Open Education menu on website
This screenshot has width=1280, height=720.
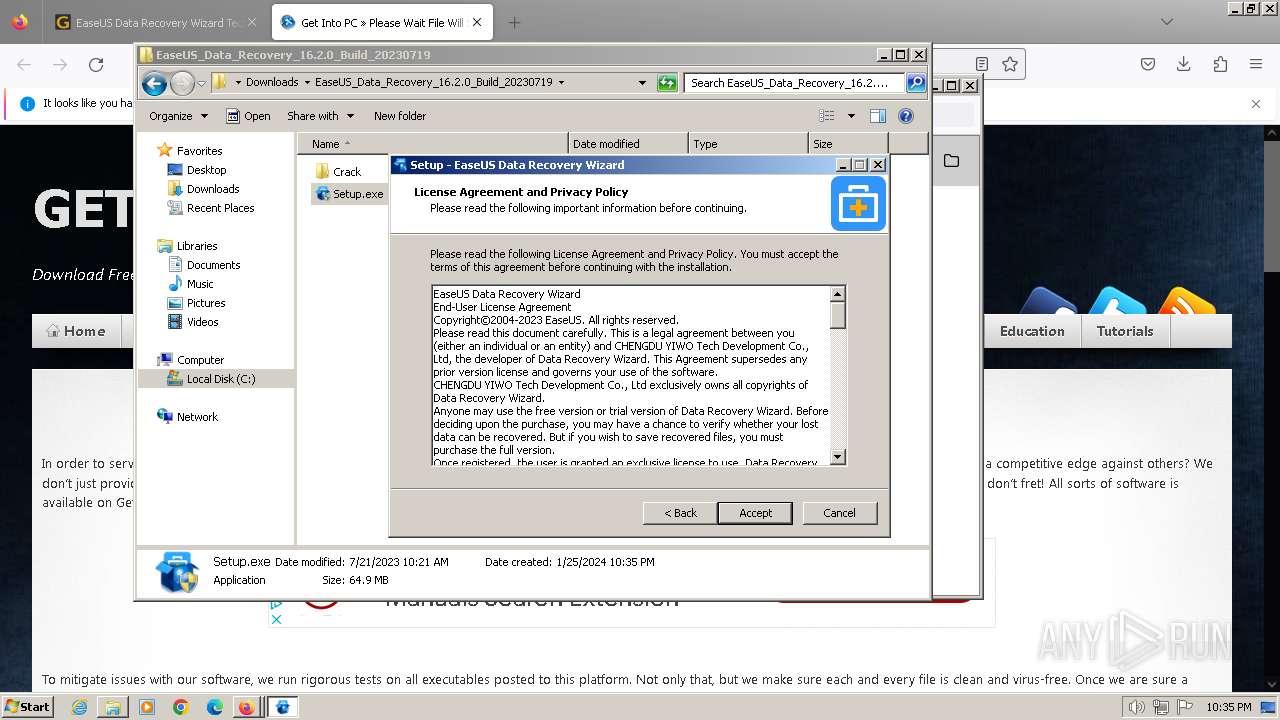pyautogui.click(x=1032, y=331)
